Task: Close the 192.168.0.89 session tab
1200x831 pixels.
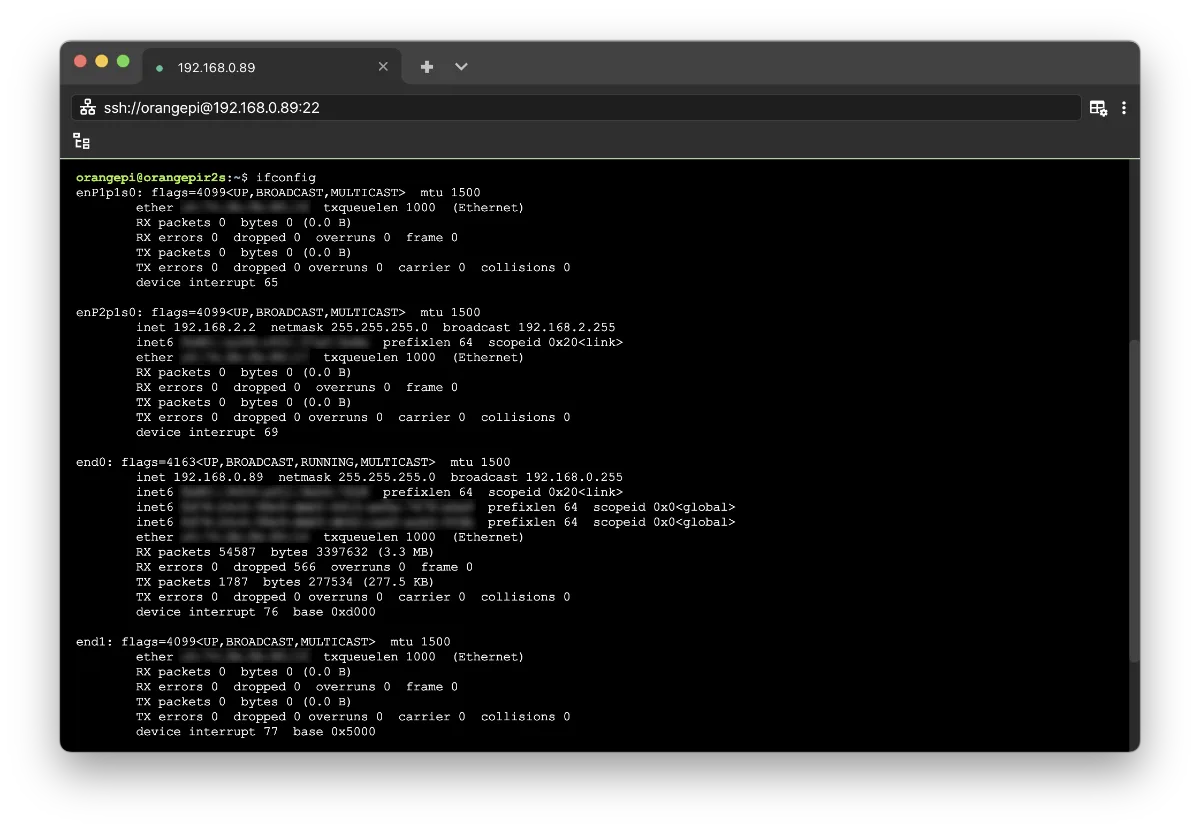Action: [x=383, y=67]
